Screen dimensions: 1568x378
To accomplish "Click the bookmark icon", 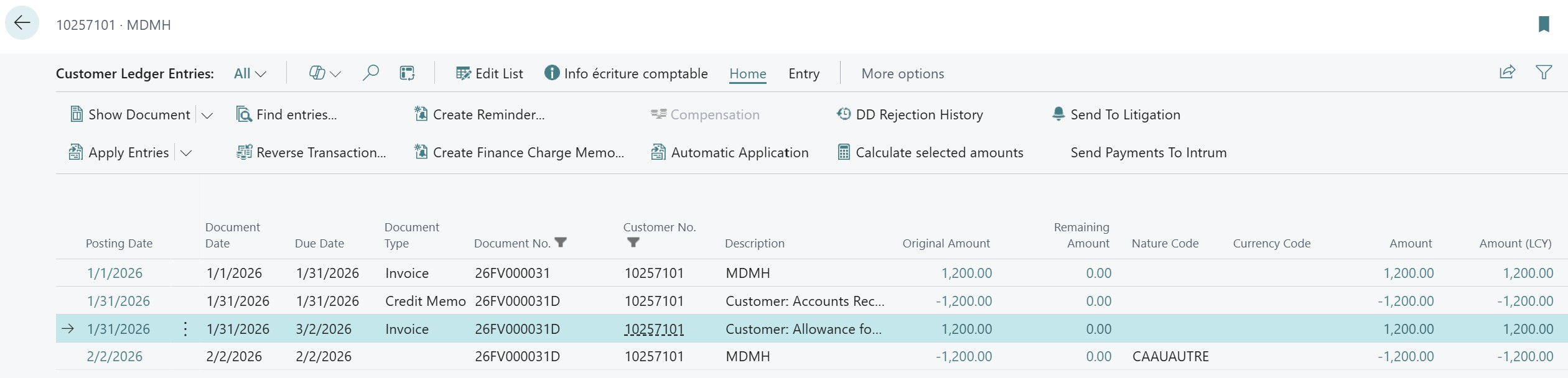I will coord(1544,24).
